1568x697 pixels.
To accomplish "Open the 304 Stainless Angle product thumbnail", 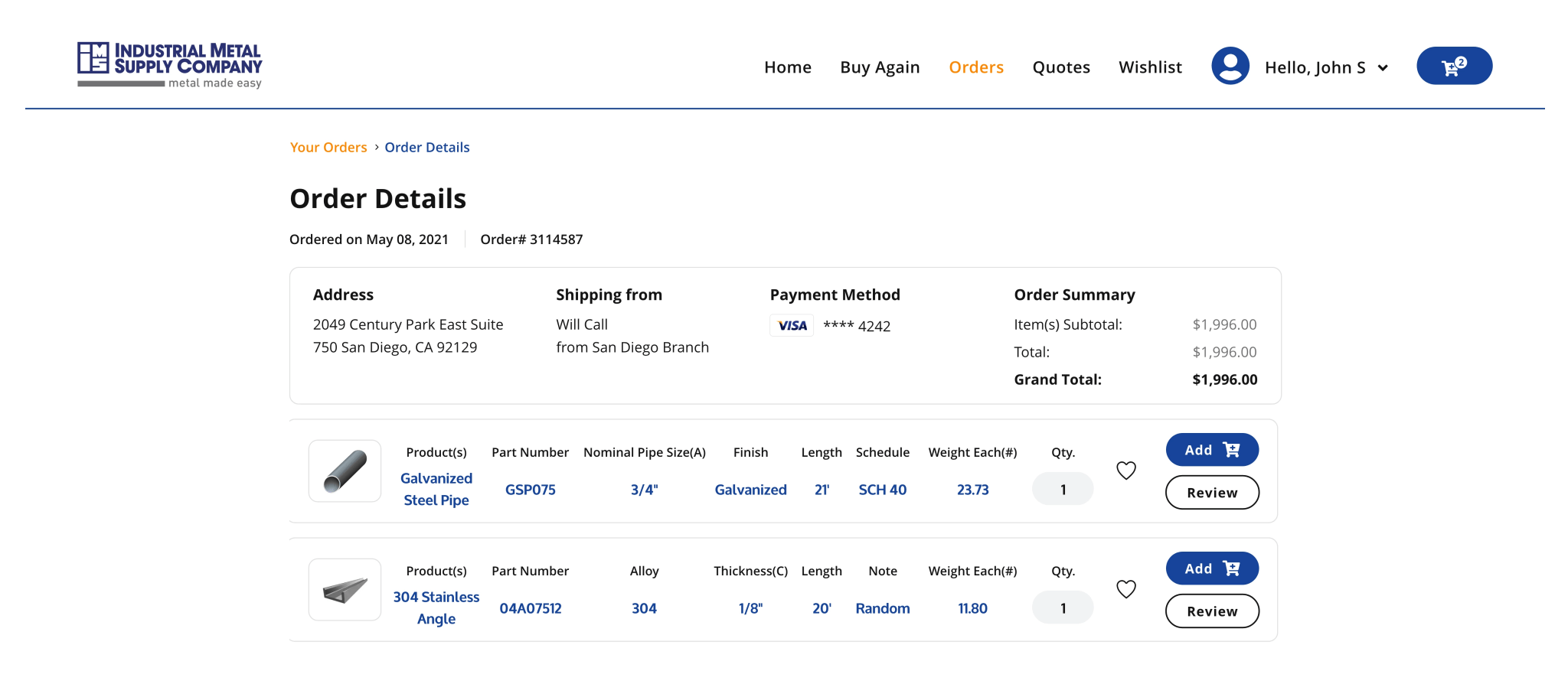I will coord(345,590).
